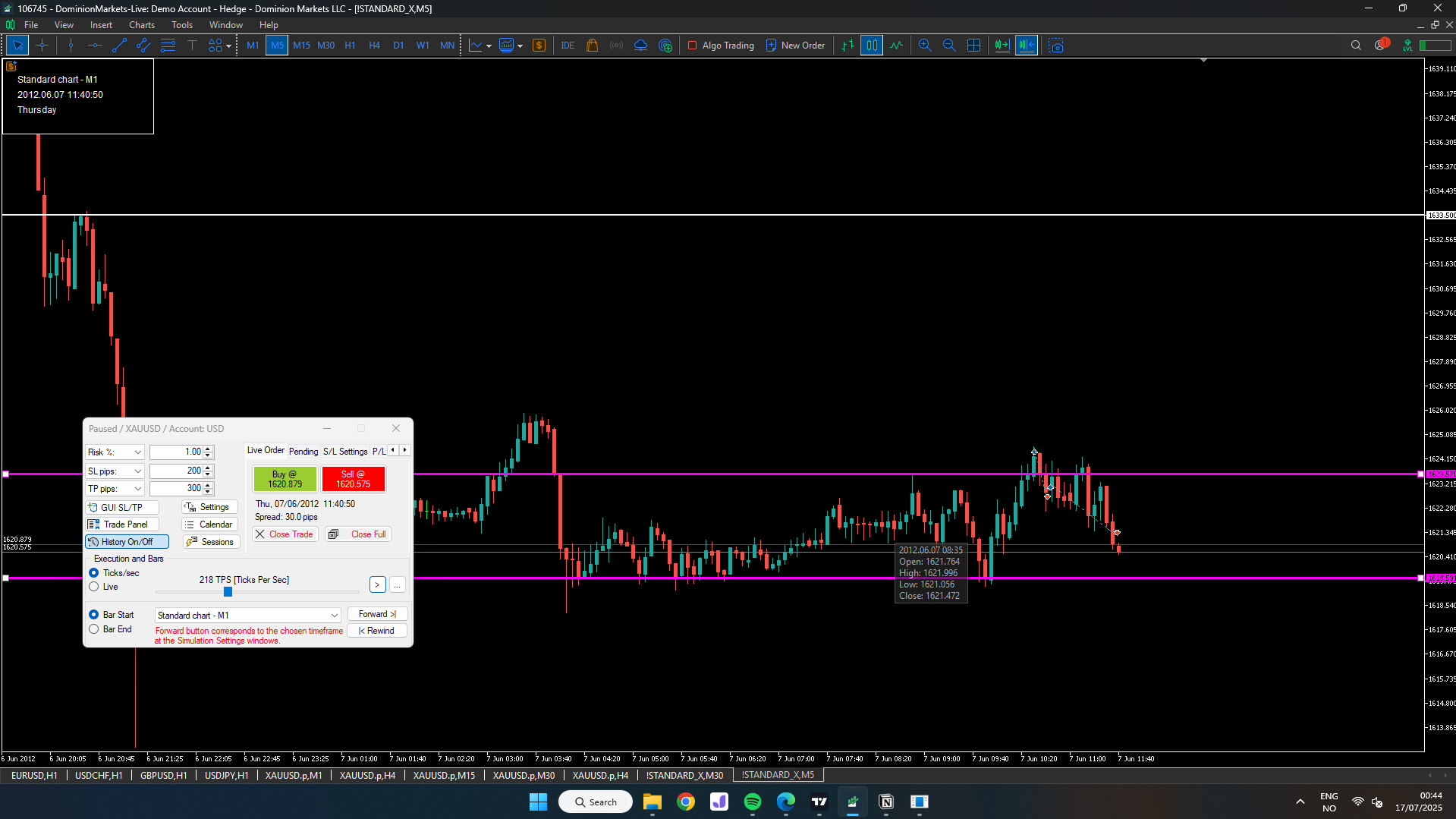Click the SL pips value field

[177, 471]
